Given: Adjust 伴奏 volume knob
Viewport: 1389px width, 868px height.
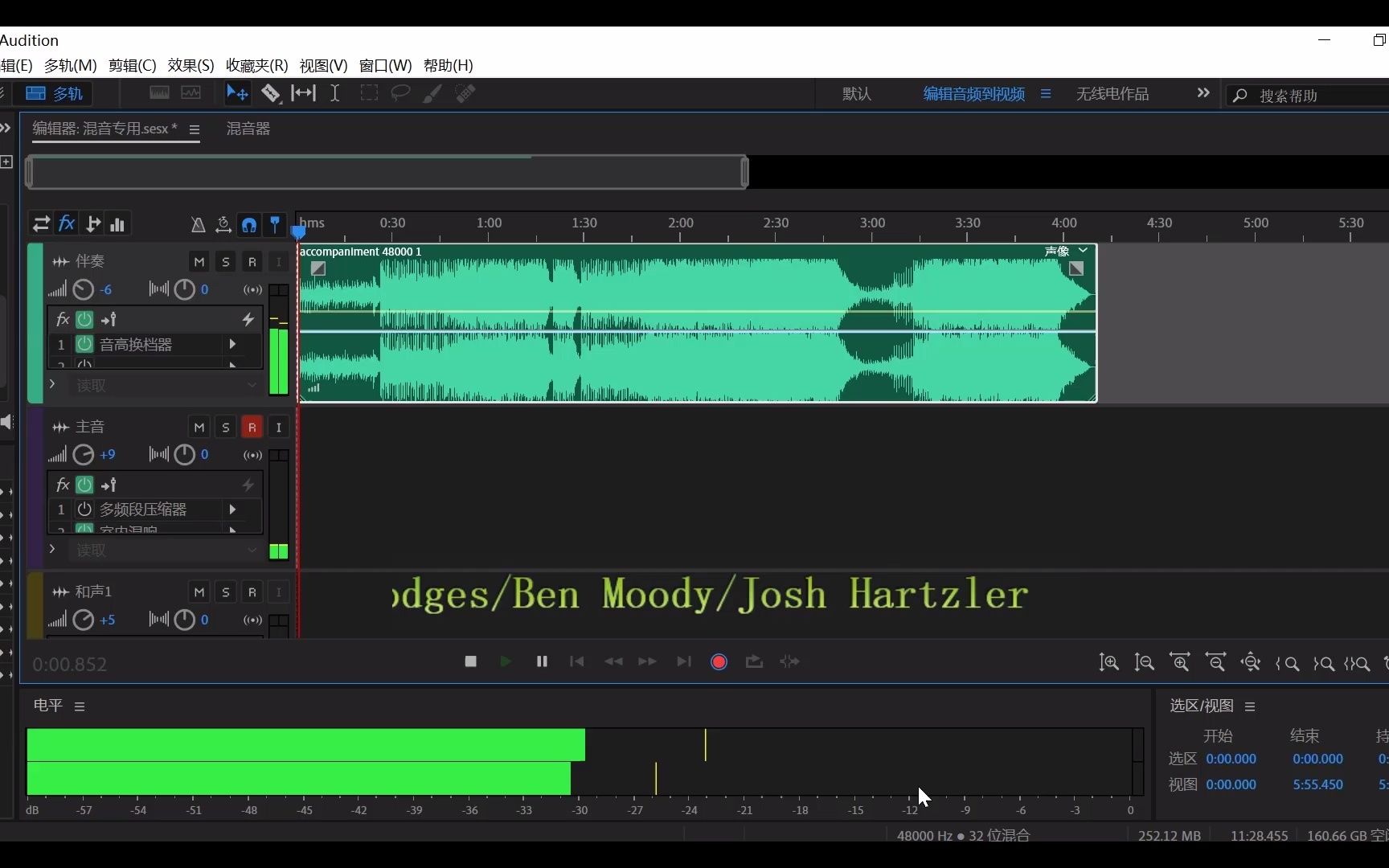Looking at the screenshot, I should coord(84,289).
